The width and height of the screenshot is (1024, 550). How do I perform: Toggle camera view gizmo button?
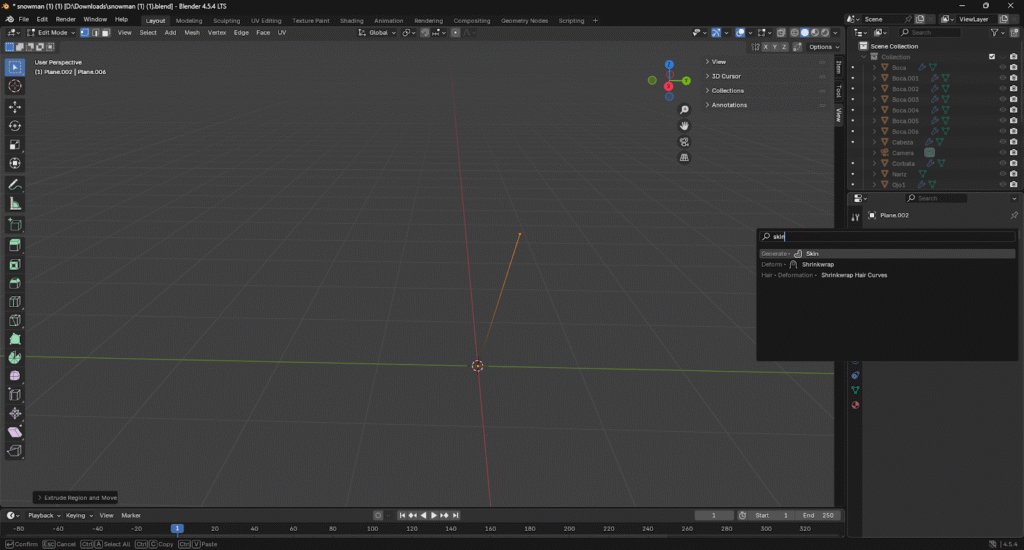(x=684, y=141)
